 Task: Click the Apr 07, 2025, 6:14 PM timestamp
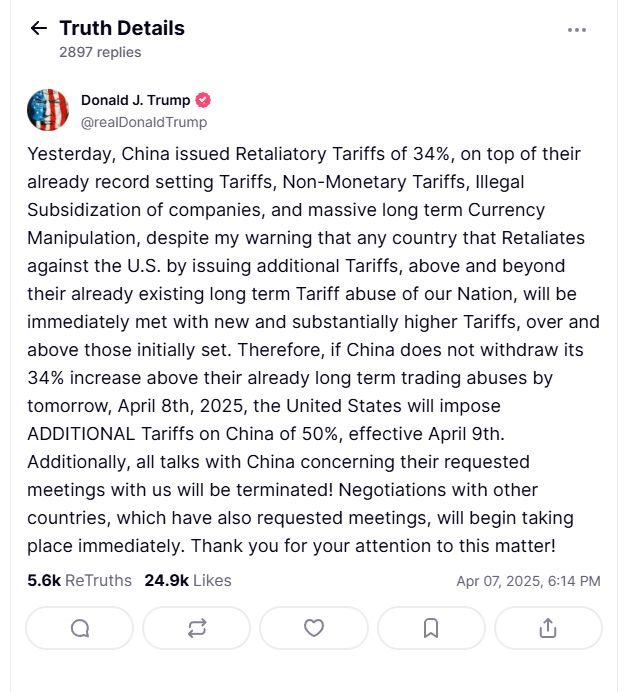pos(528,581)
